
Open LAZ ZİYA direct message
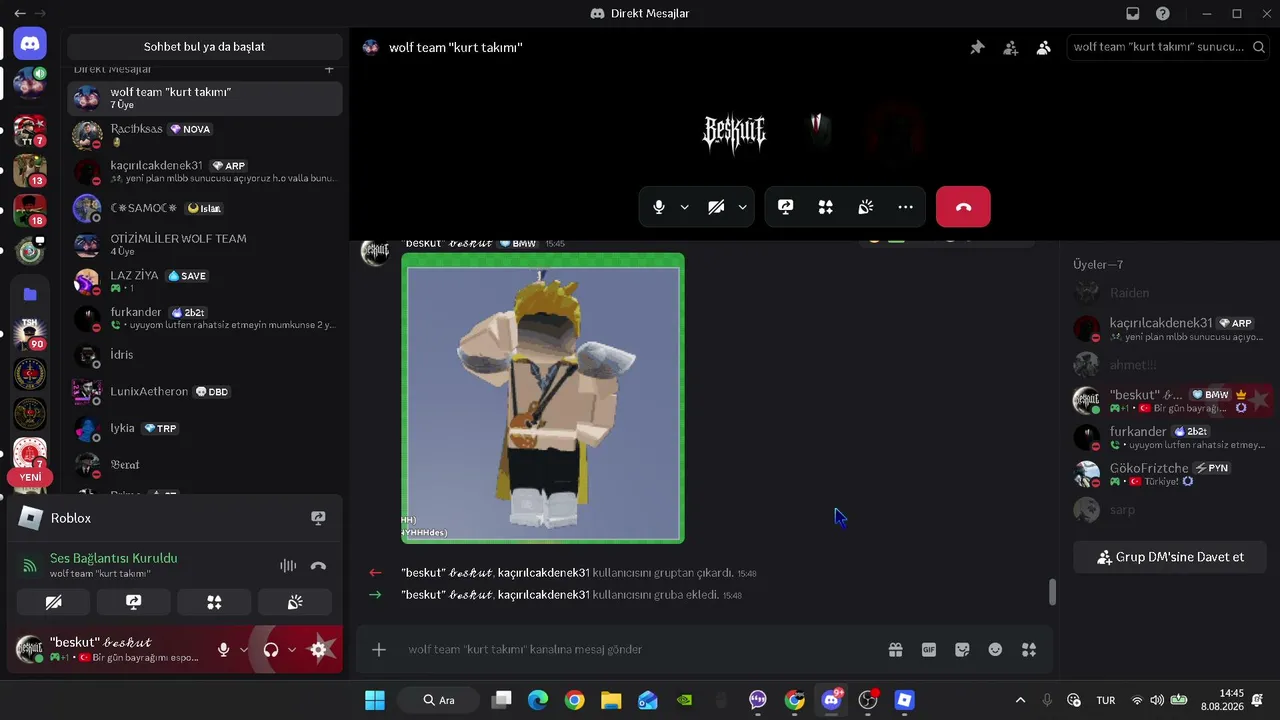[205, 282]
